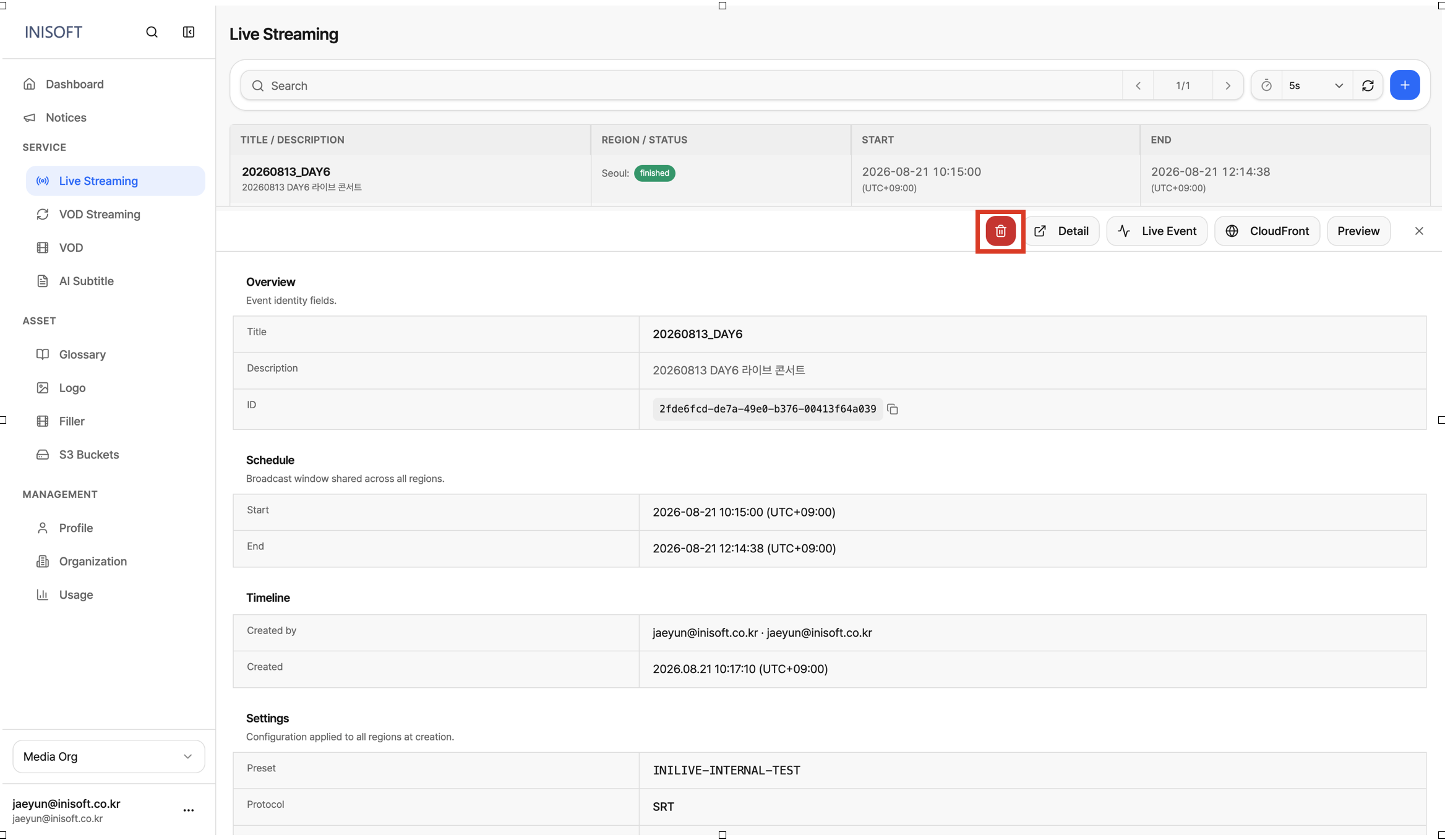Open user account options ellipsis
Viewport: 1445px width, 840px height.
coord(189,810)
